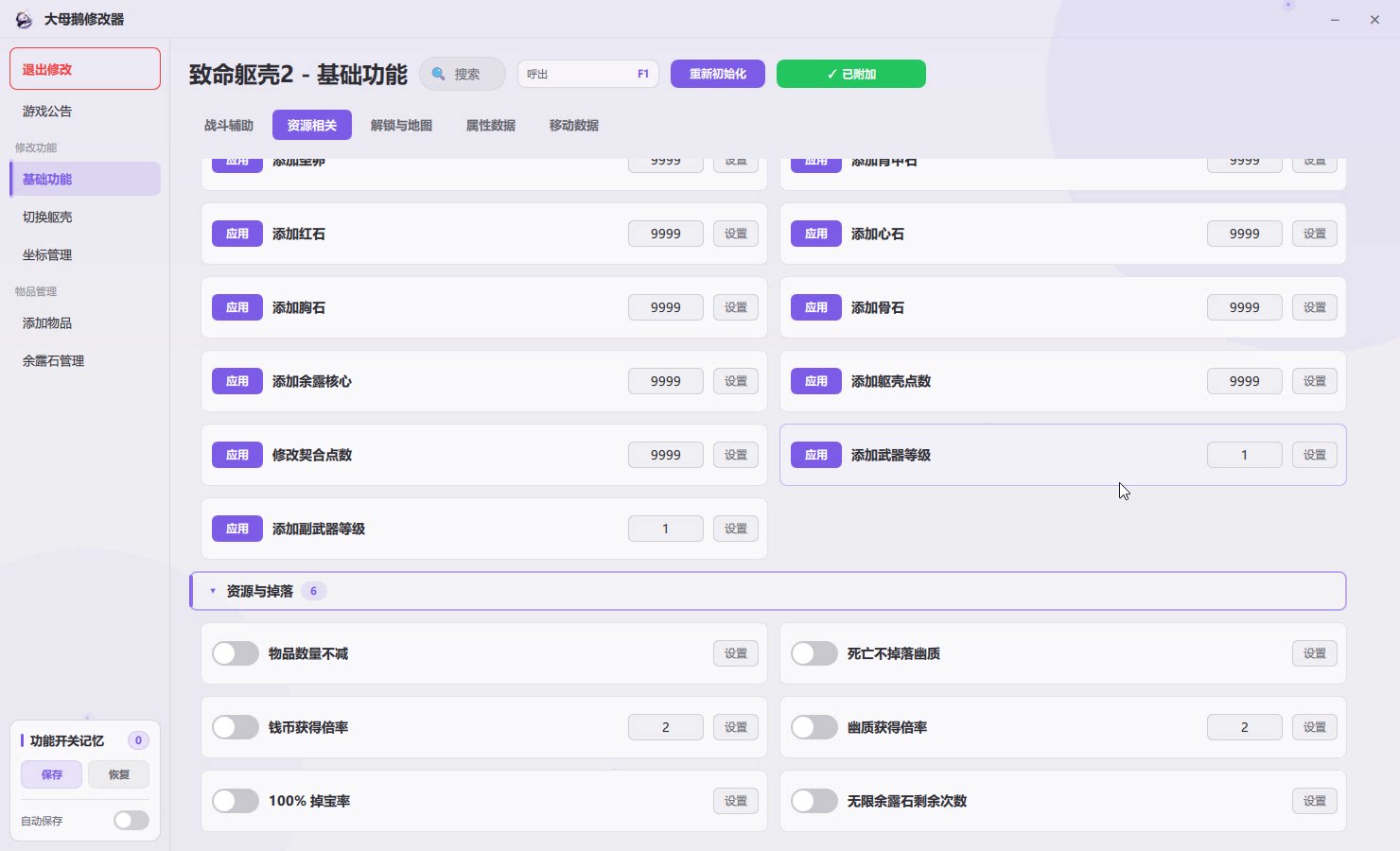The image size is (1400, 851).
Task: Click the search magnifier icon
Action: (438, 74)
